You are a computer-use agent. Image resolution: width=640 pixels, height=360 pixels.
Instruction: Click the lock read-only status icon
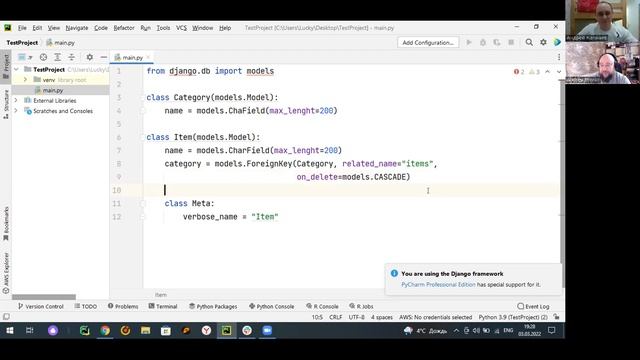[556, 317]
